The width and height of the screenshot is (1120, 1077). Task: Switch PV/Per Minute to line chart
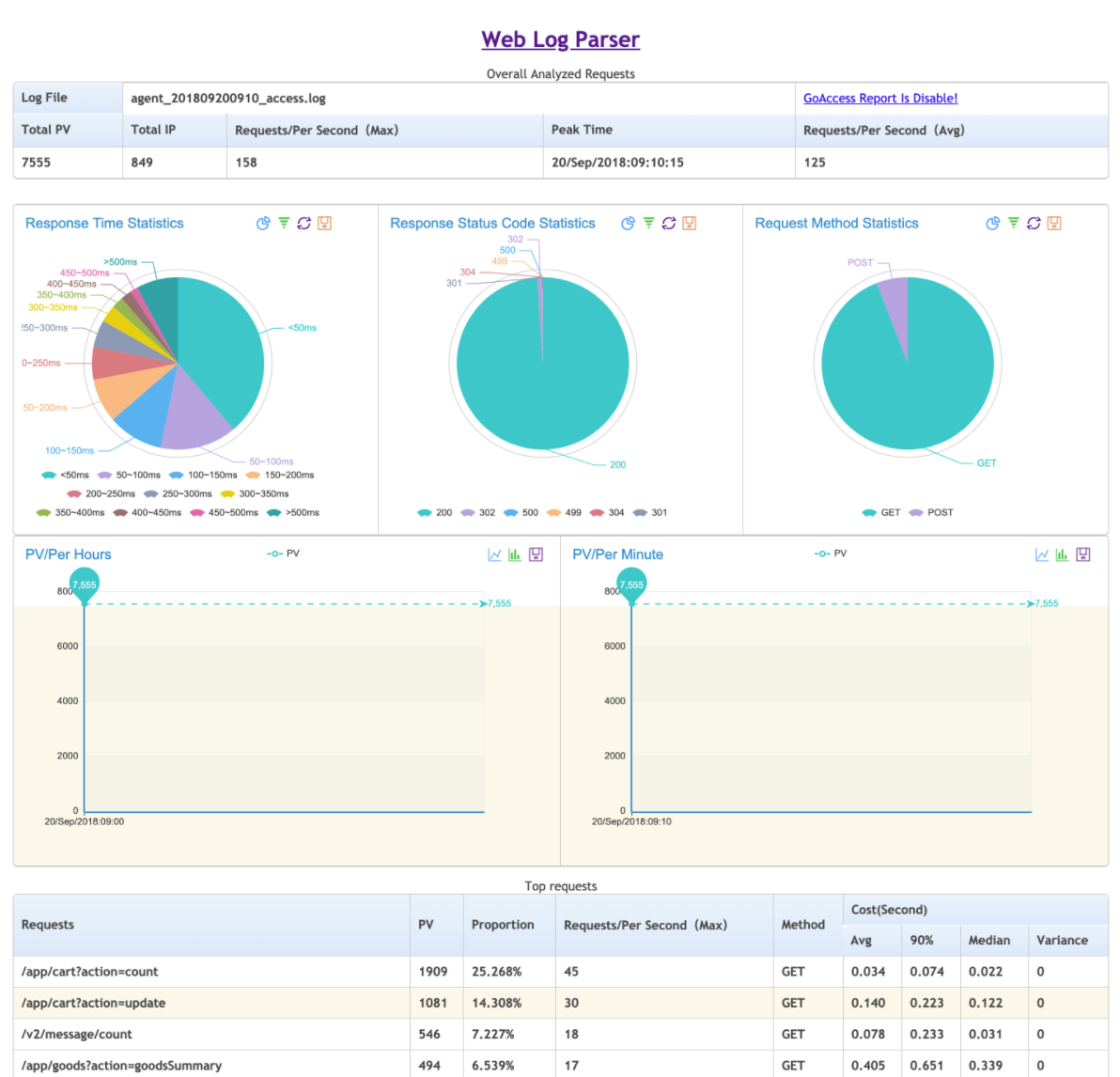(1042, 554)
